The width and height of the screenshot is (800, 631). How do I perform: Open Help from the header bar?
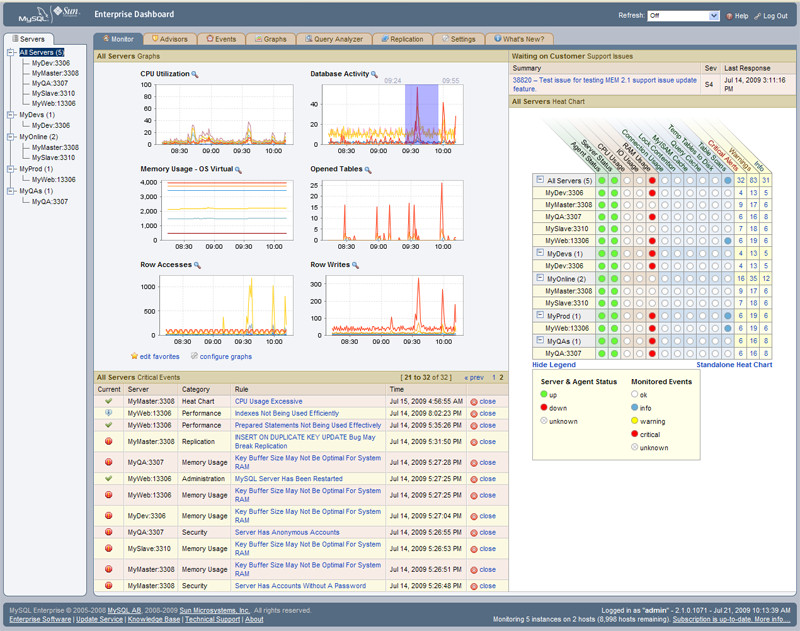point(737,16)
